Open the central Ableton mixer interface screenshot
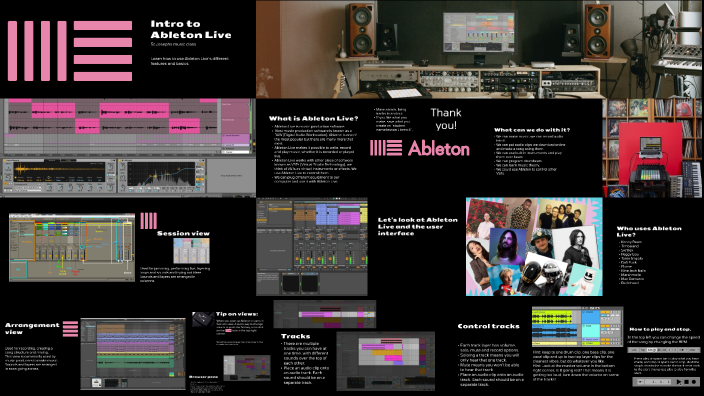The height and width of the screenshot is (396, 704). click(312, 246)
